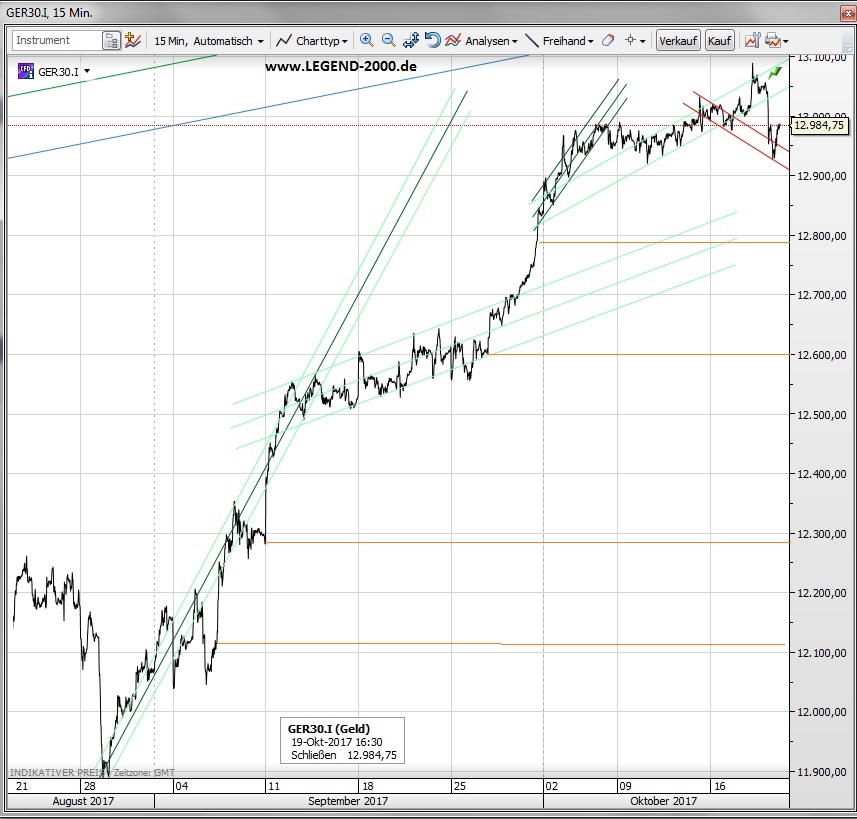This screenshot has height=819, width=857.
Task: Click the Verkauf button
Action: tap(678, 41)
